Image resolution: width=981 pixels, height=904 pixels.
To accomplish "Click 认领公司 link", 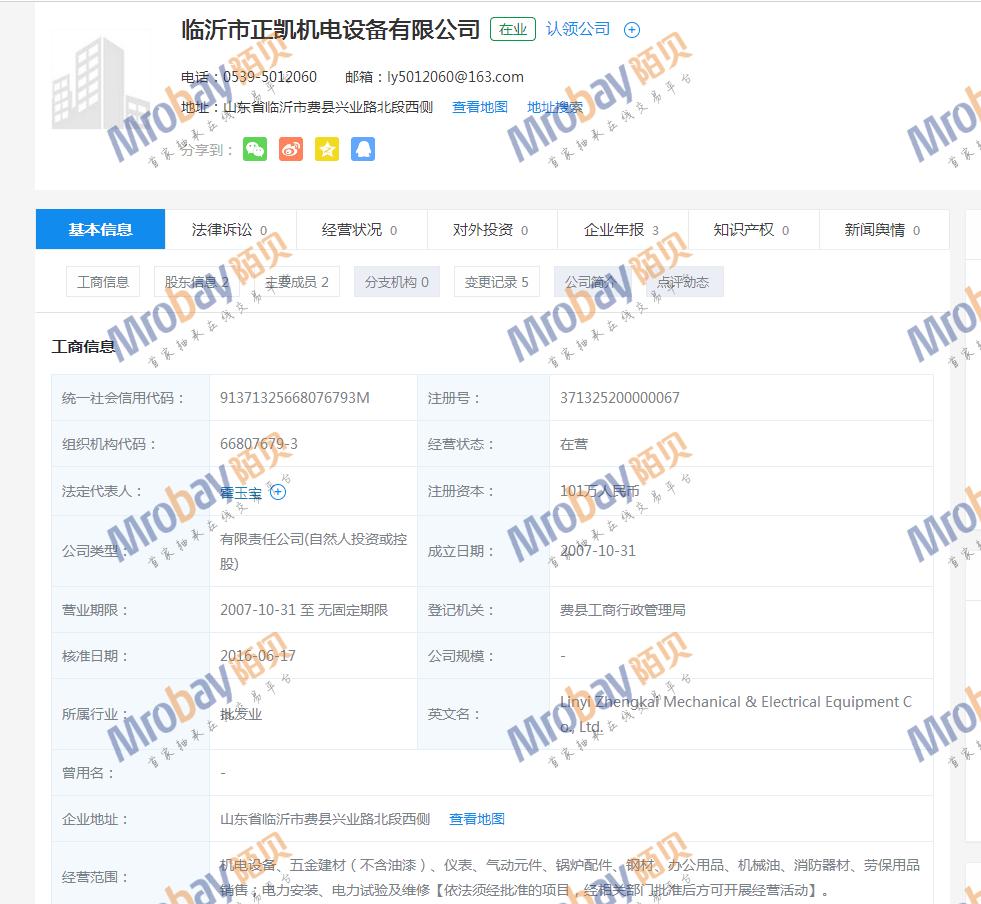I will [x=578, y=29].
